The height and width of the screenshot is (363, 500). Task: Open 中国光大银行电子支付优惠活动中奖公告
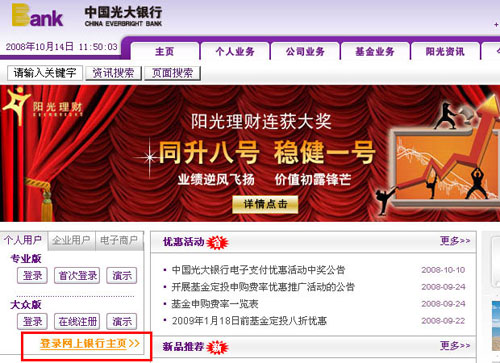coord(258,270)
